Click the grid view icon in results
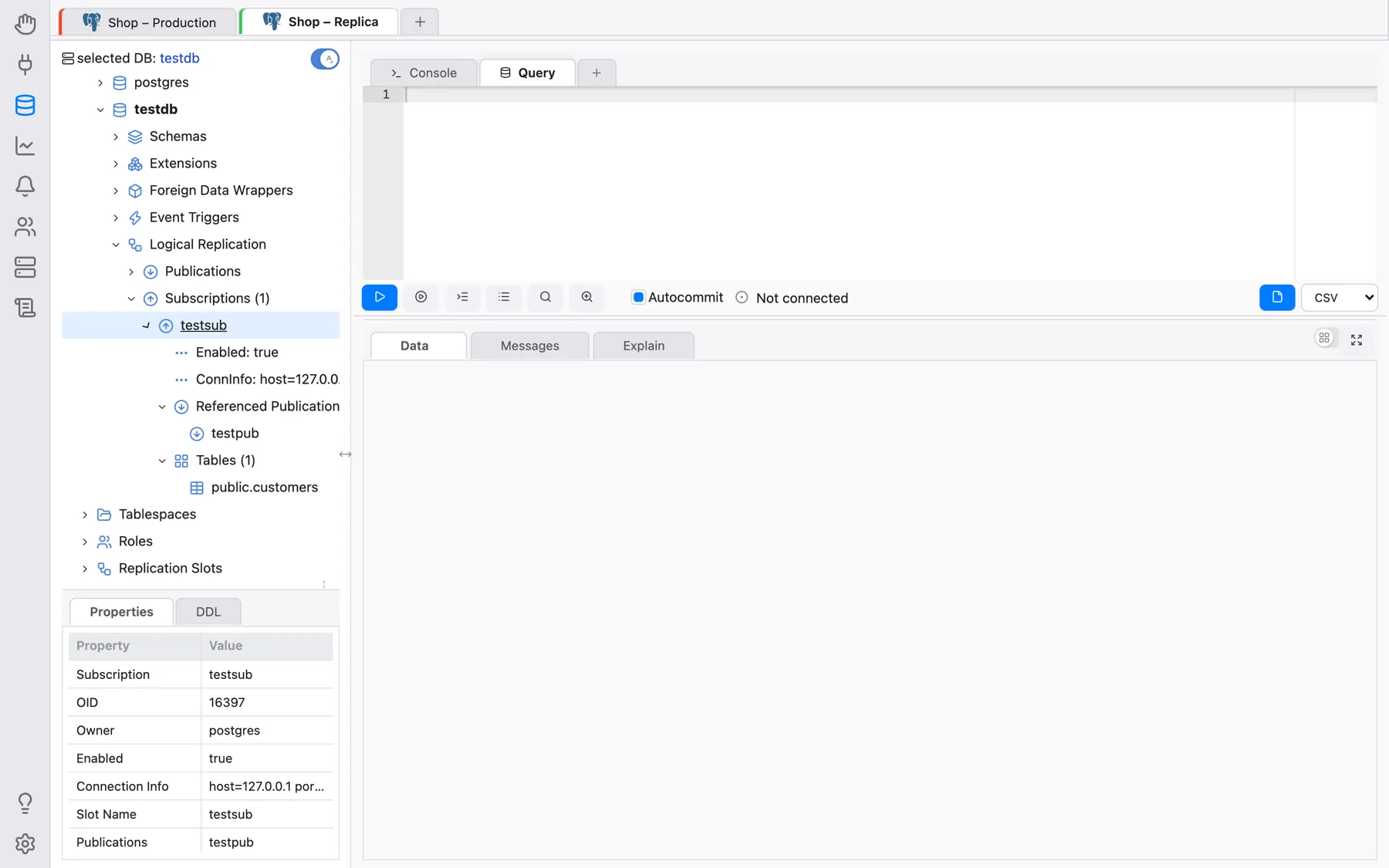 pos(1324,338)
